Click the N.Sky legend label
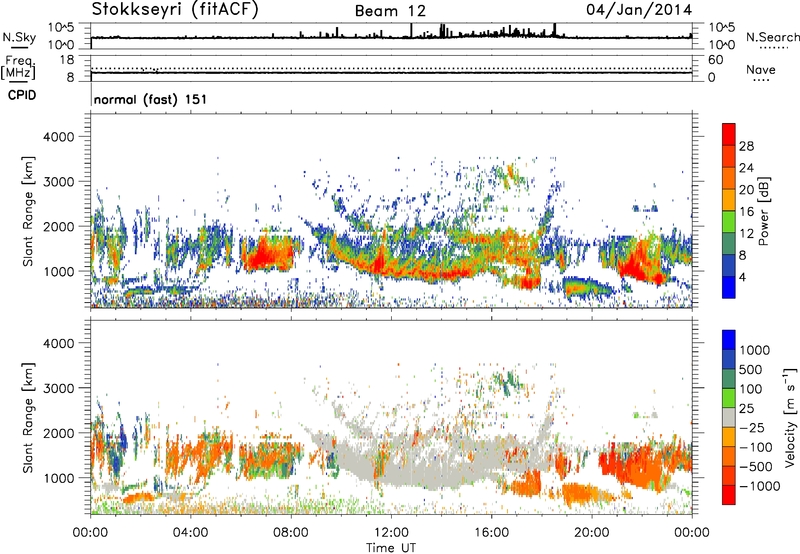 tap(19, 37)
